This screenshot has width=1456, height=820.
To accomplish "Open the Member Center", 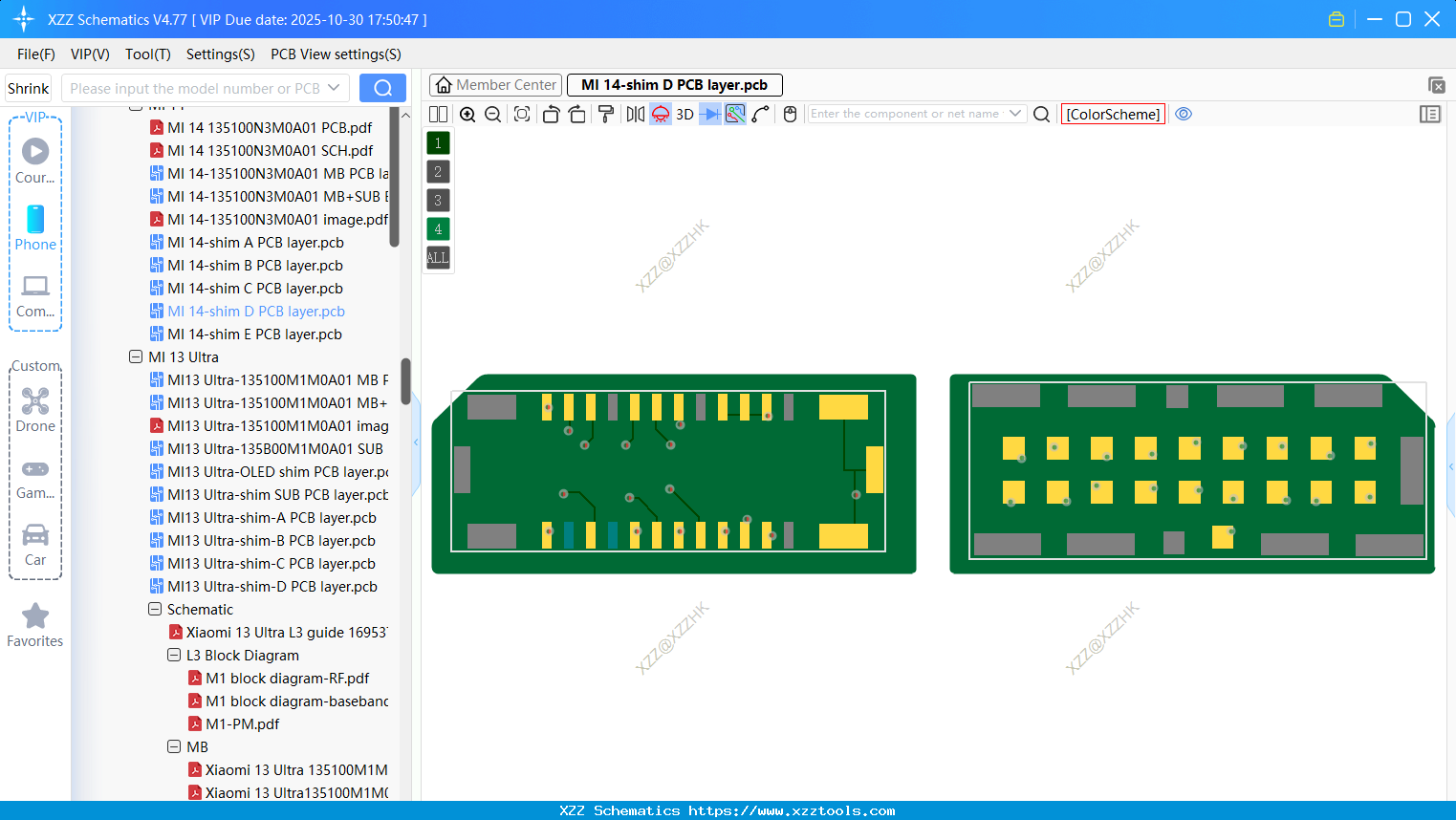I will 495,85.
